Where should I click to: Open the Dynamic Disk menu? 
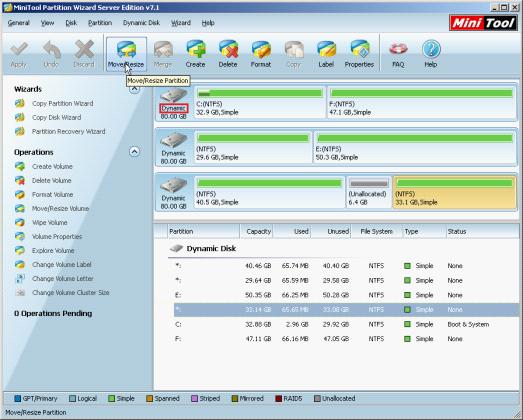(x=141, y=23)
